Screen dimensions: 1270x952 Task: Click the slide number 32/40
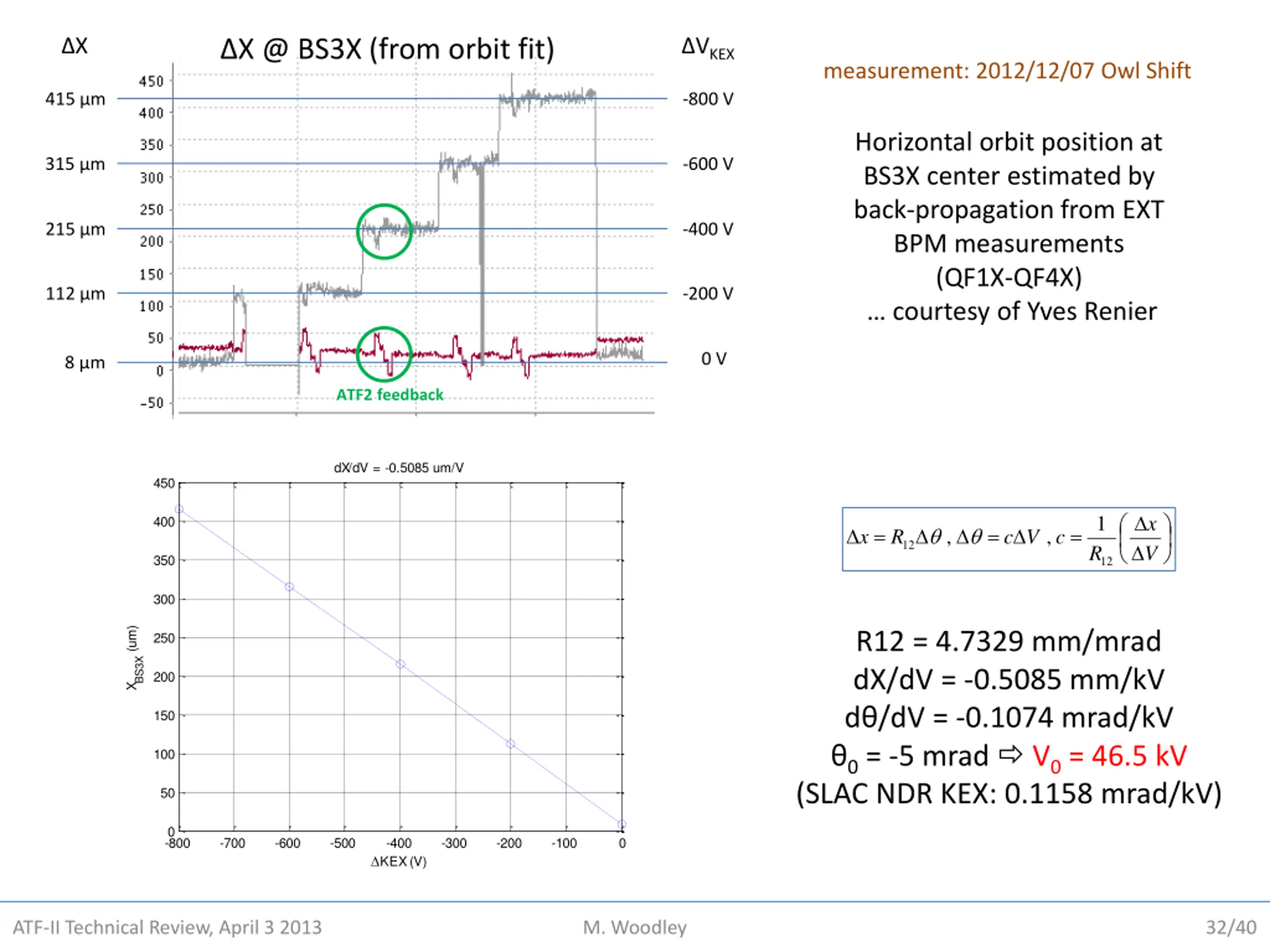(x=1231, y=927)
